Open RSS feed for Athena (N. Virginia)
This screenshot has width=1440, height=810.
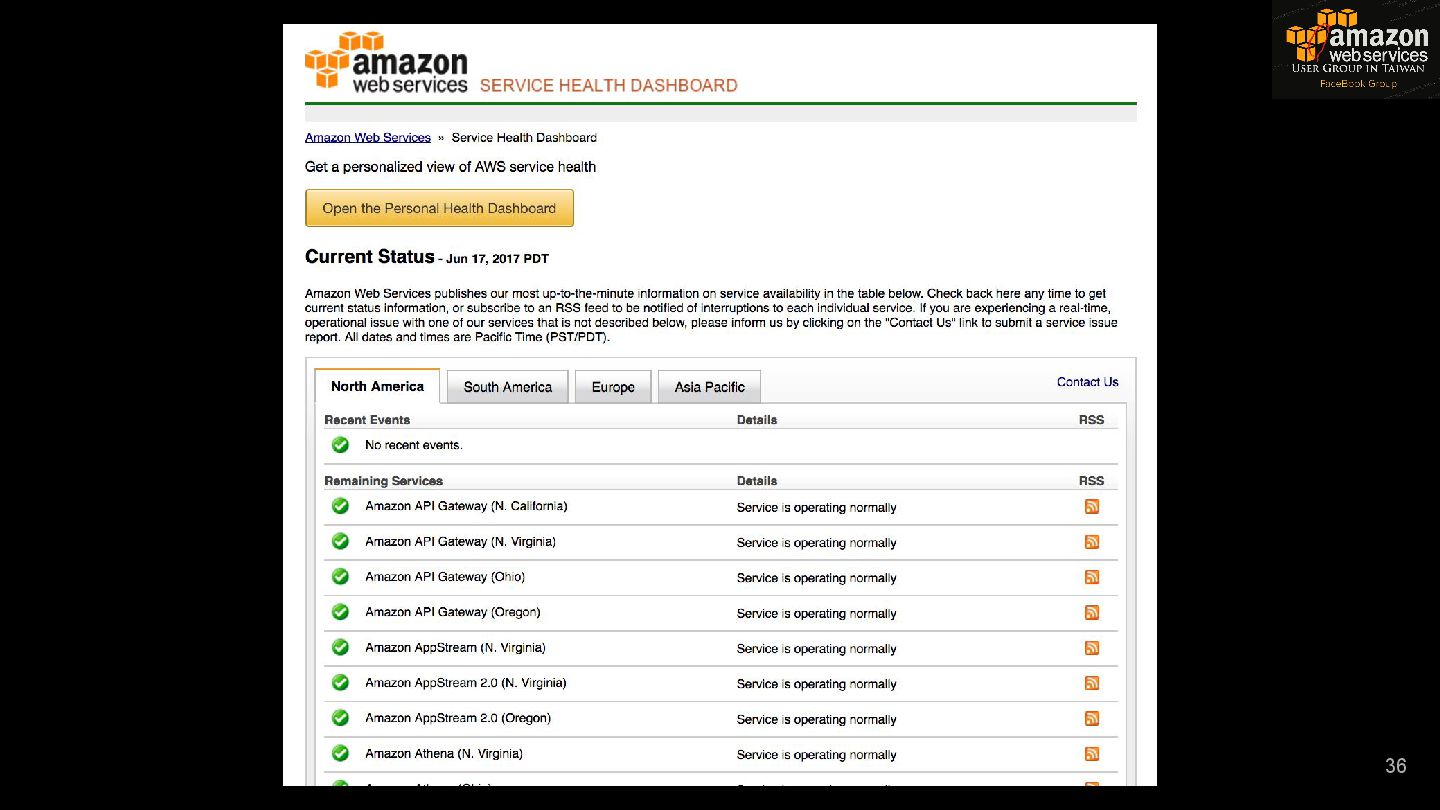point(1091,754)
